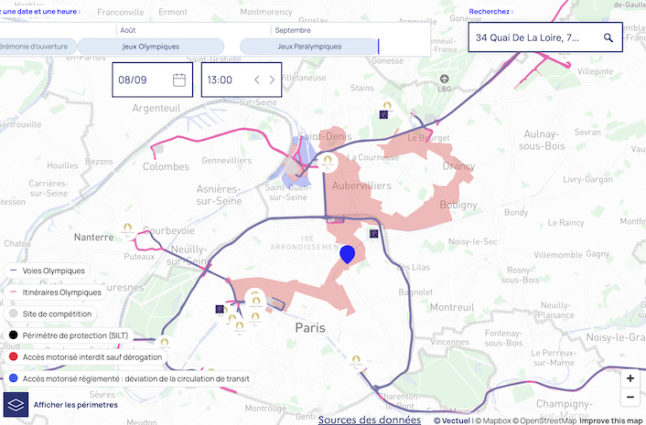The width and height of the screenshot is (646, 425).
Task: Click the red Accès motorisé interdit legend swatch
Action: pyautogui.click(x=12, y=356)
